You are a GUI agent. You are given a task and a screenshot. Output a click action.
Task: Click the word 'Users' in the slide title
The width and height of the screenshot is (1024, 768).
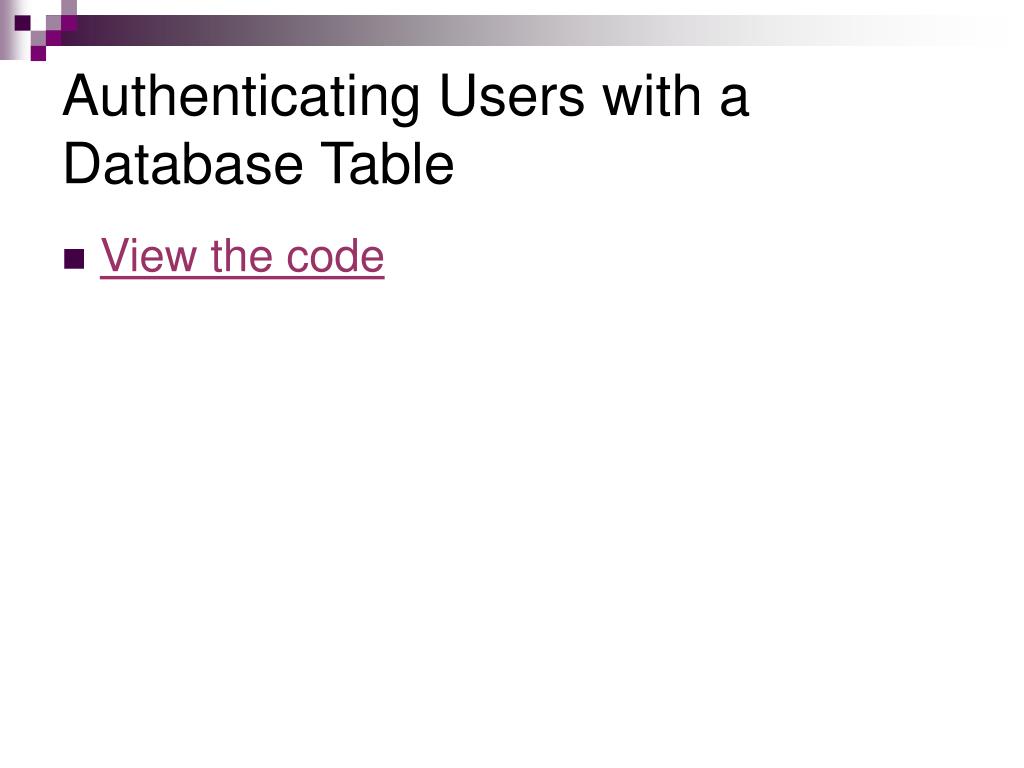pyautogui.click(x=512, y=97)
